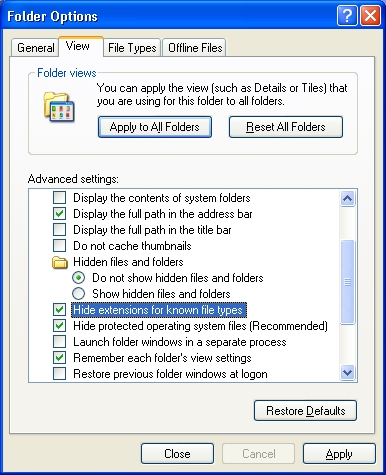Close the Folder Options window with the X

click(x=370, y=15)
